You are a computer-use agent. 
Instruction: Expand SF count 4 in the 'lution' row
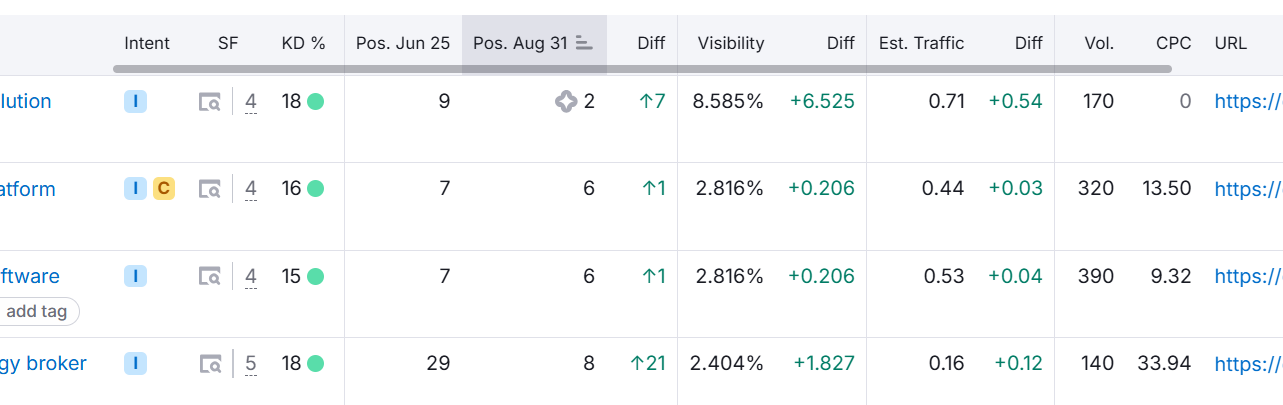tap(251, 102)
